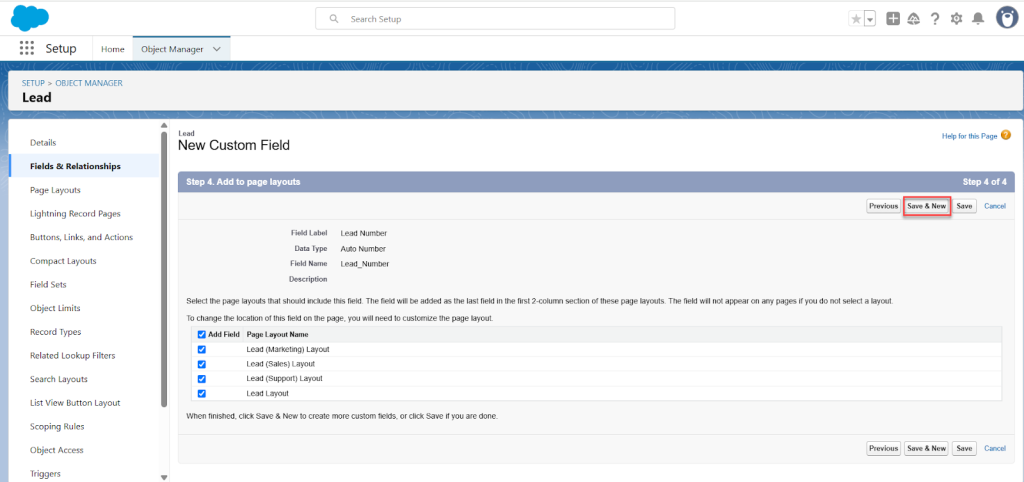
Task: Click into the Search Setup field
Action: [495, 19]
